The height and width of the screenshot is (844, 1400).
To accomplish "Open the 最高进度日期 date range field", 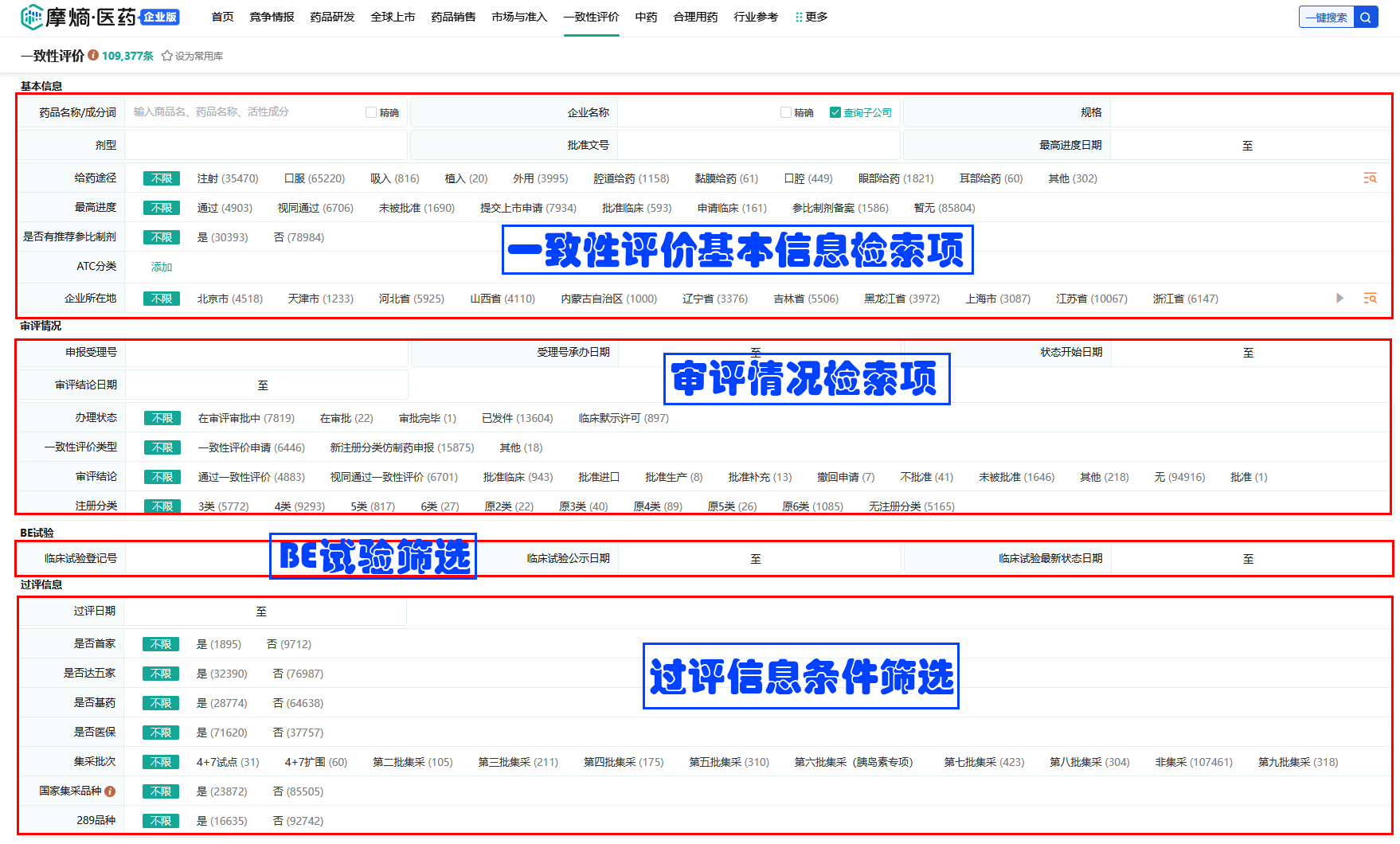I will 1250,145.
